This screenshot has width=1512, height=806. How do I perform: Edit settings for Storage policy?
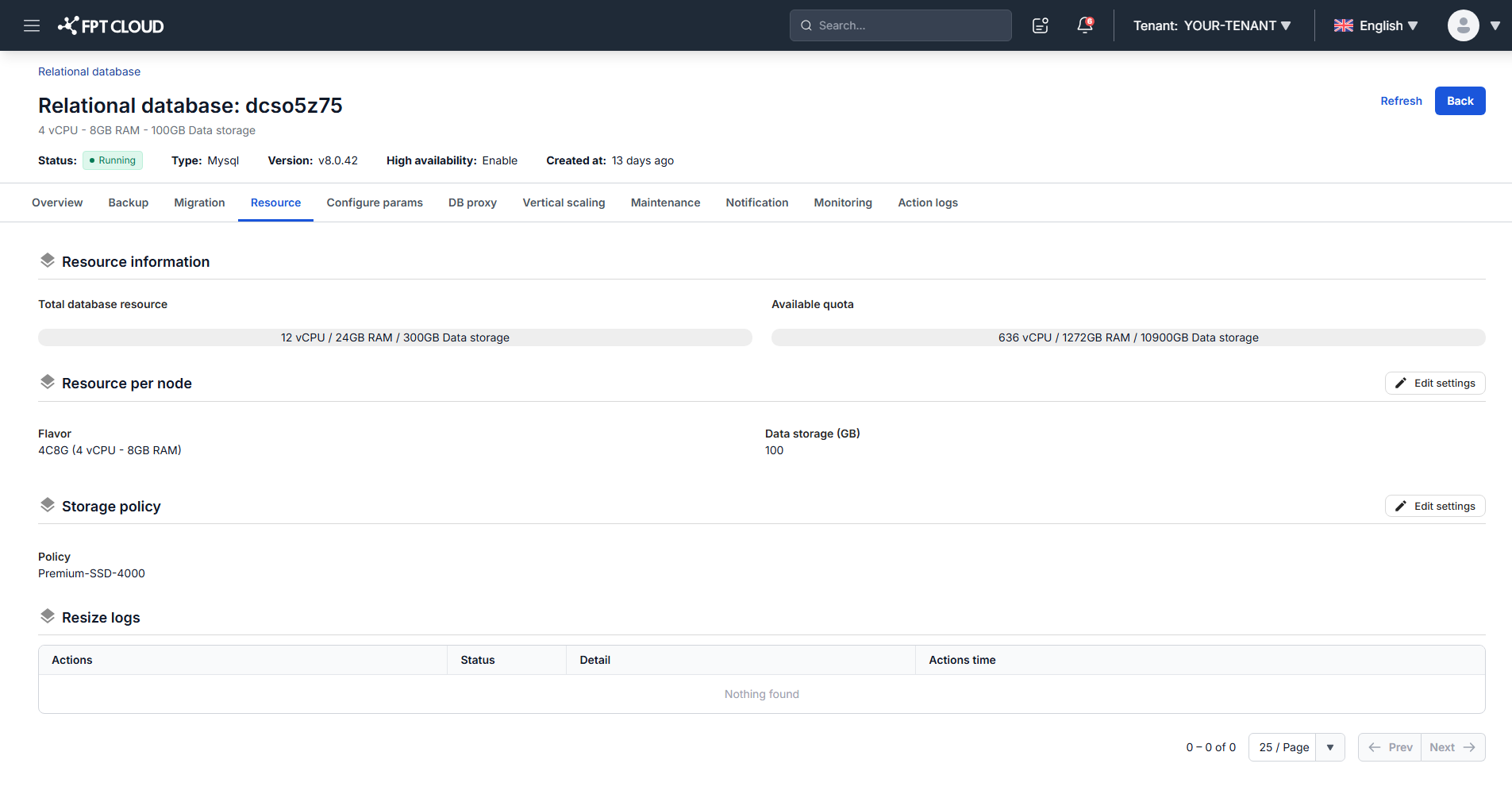point(1435,506)
